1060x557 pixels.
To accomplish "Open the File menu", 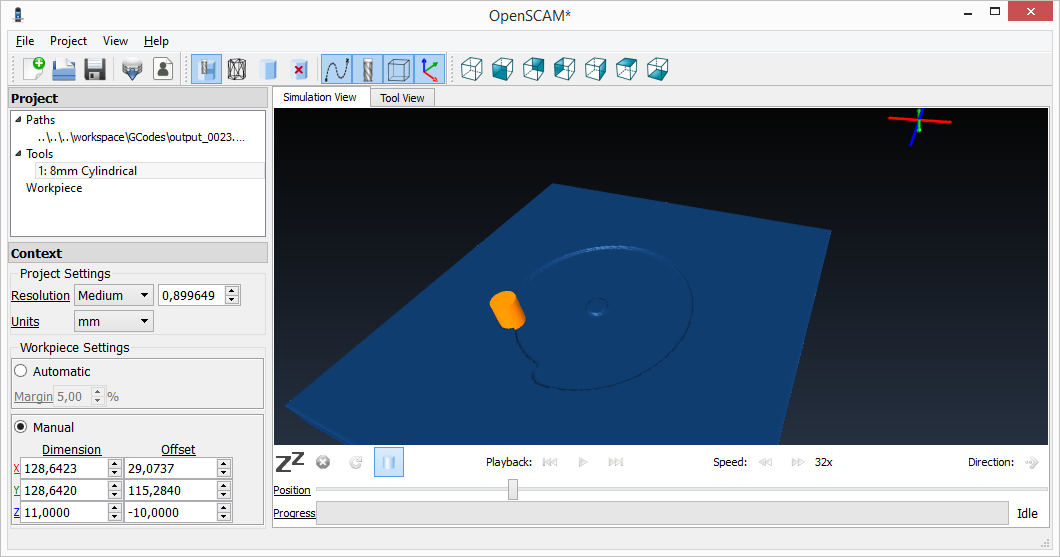I will click(25, 41).
